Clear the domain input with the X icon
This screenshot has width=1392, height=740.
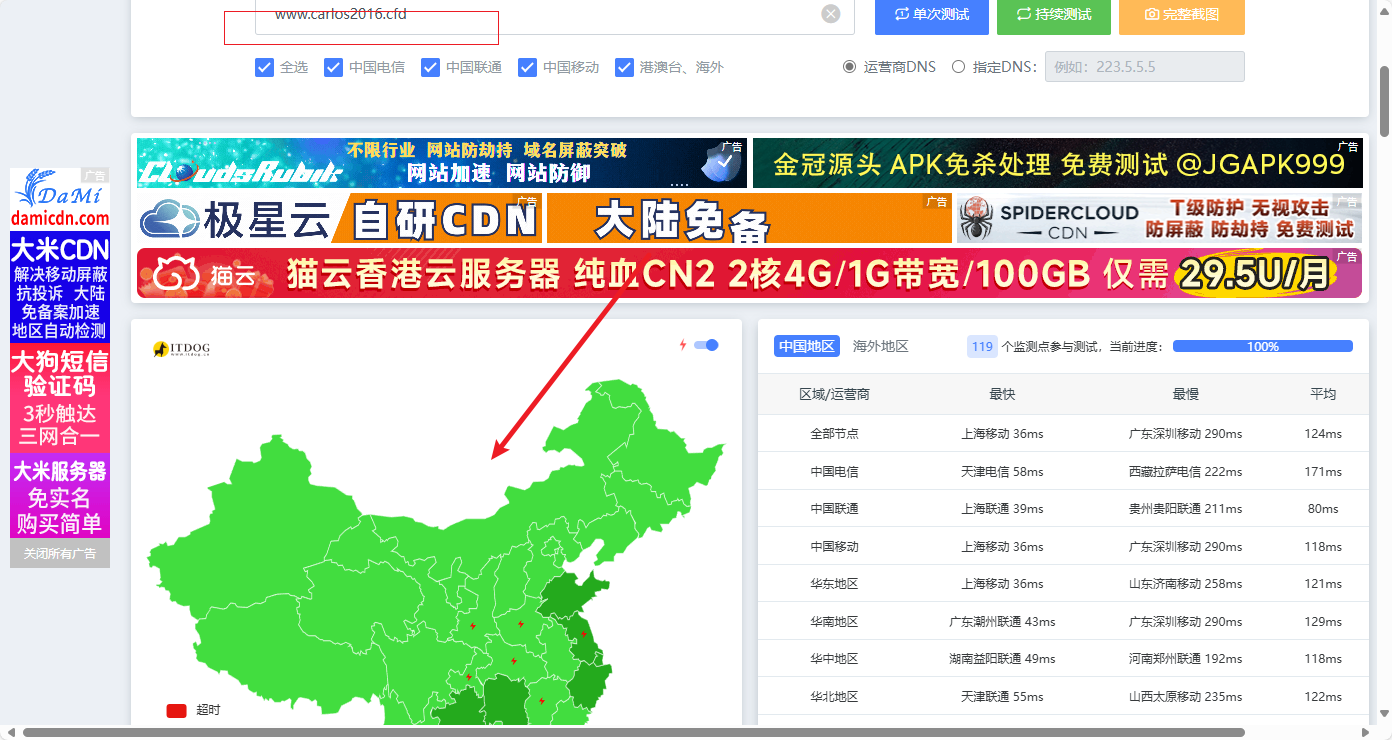831,14
